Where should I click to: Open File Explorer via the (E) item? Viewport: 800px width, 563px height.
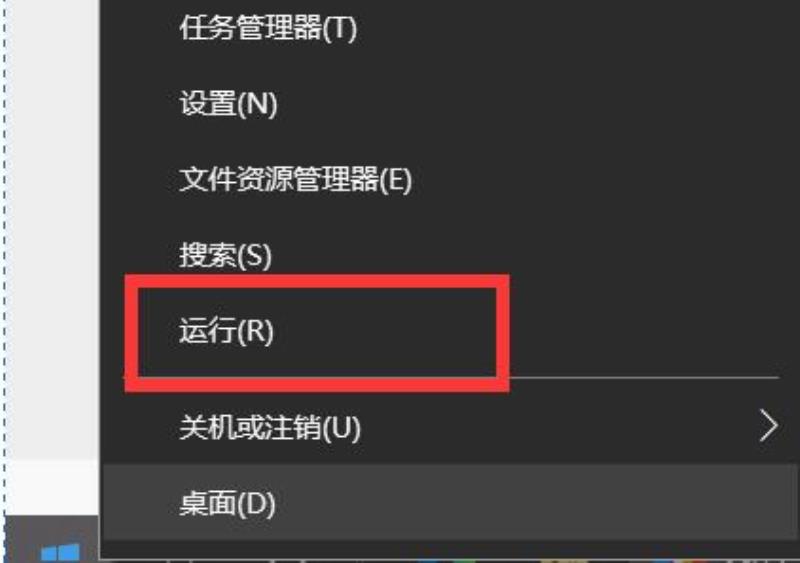[449, 179]
